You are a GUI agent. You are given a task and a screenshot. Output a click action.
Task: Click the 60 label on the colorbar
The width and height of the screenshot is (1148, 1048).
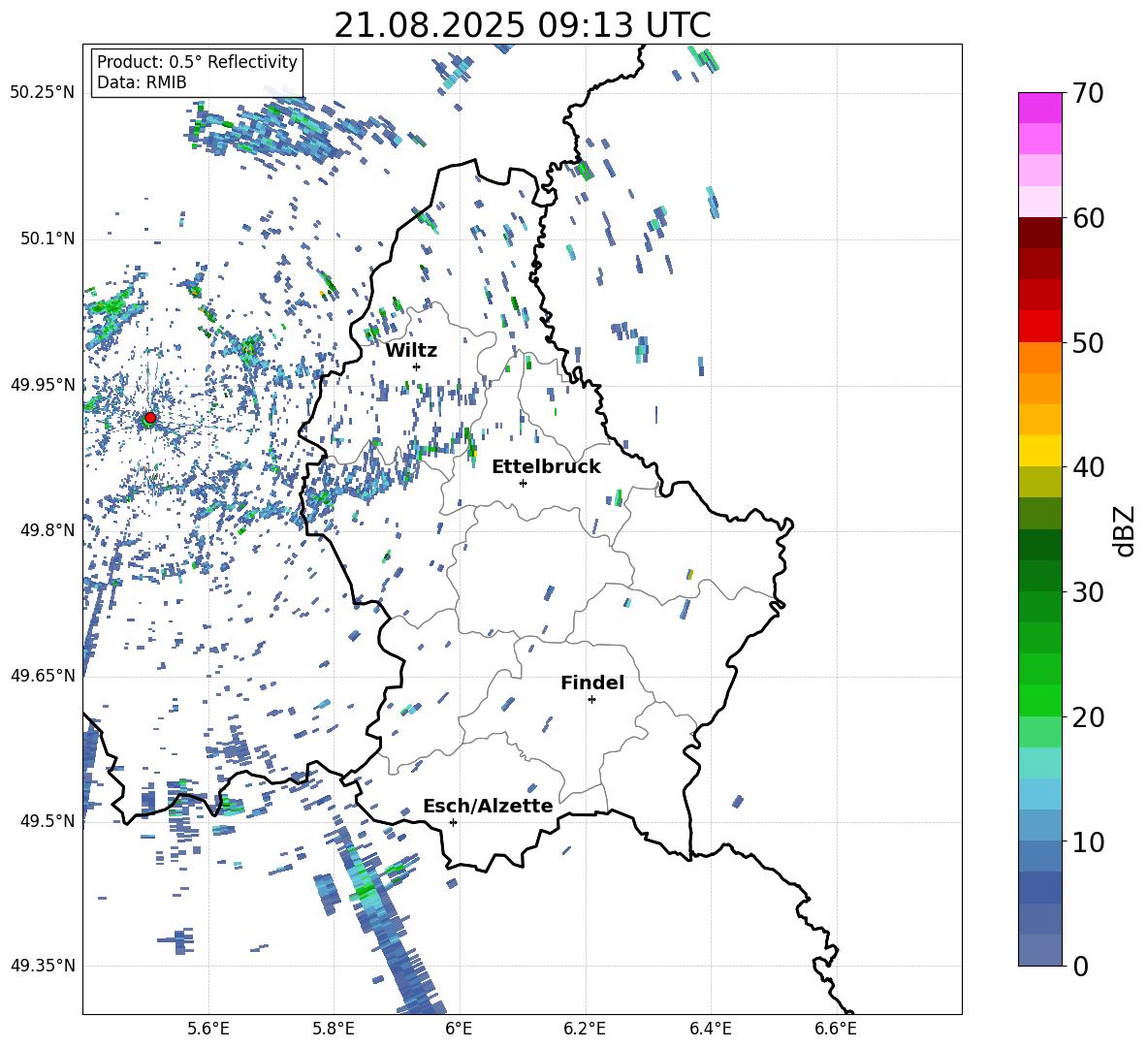pos(1088,218)
